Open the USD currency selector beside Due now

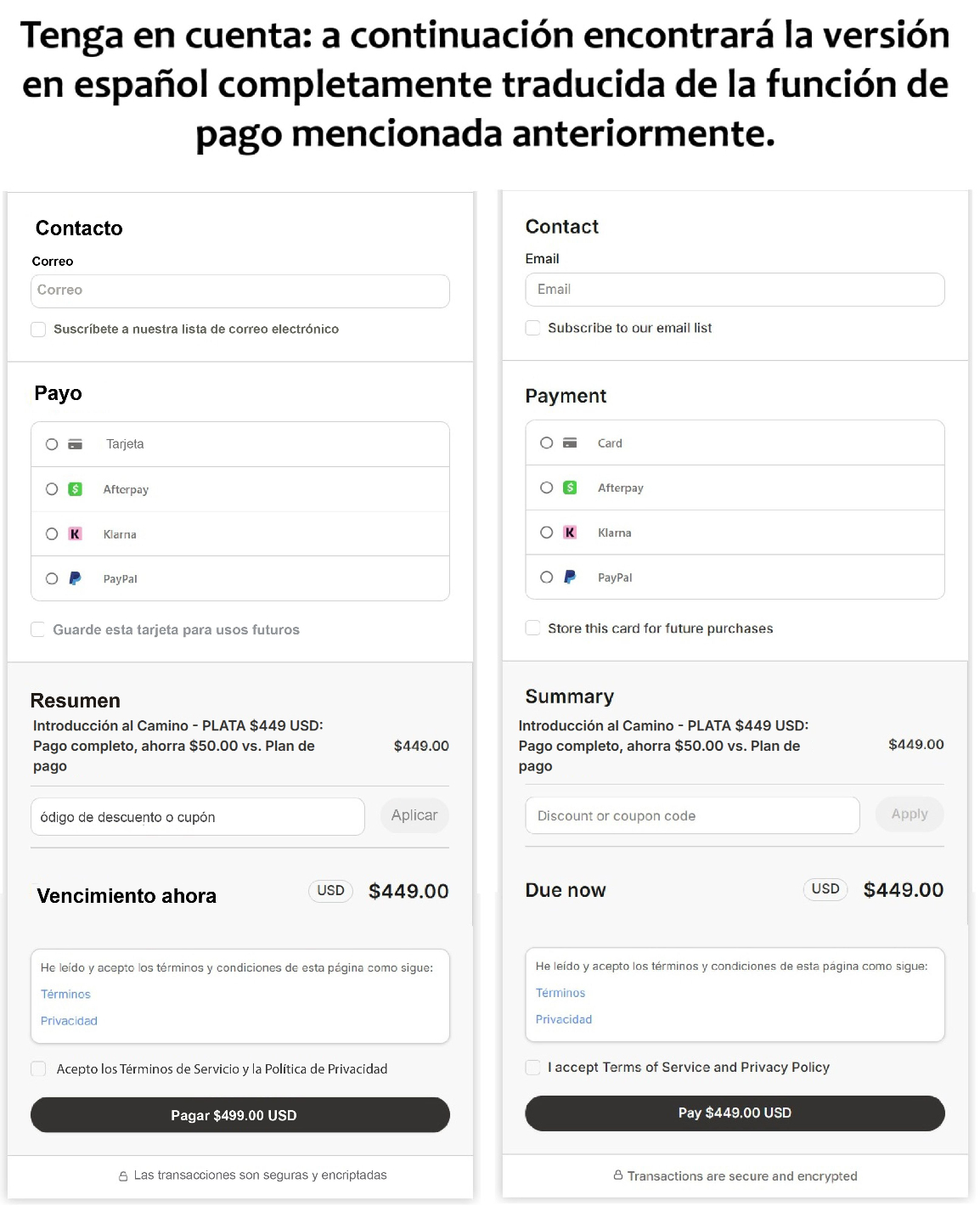tap(825, 889)
